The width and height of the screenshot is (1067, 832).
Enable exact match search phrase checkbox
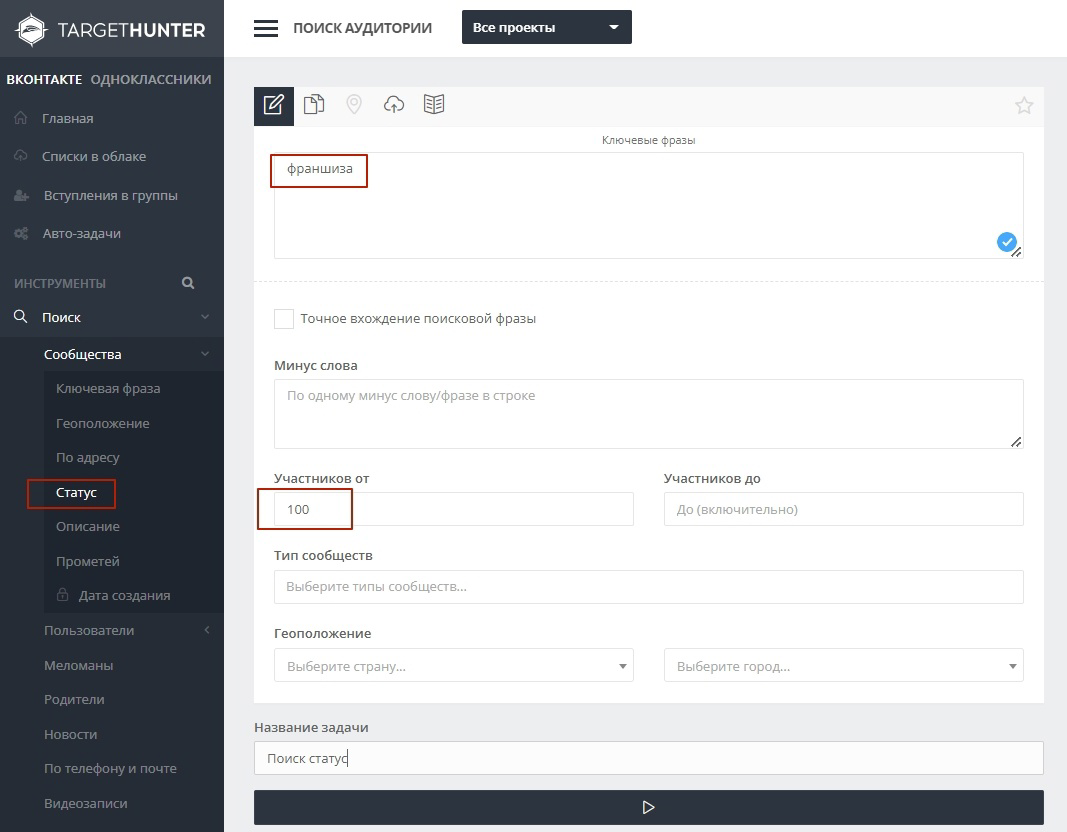[x=284, y=318]
